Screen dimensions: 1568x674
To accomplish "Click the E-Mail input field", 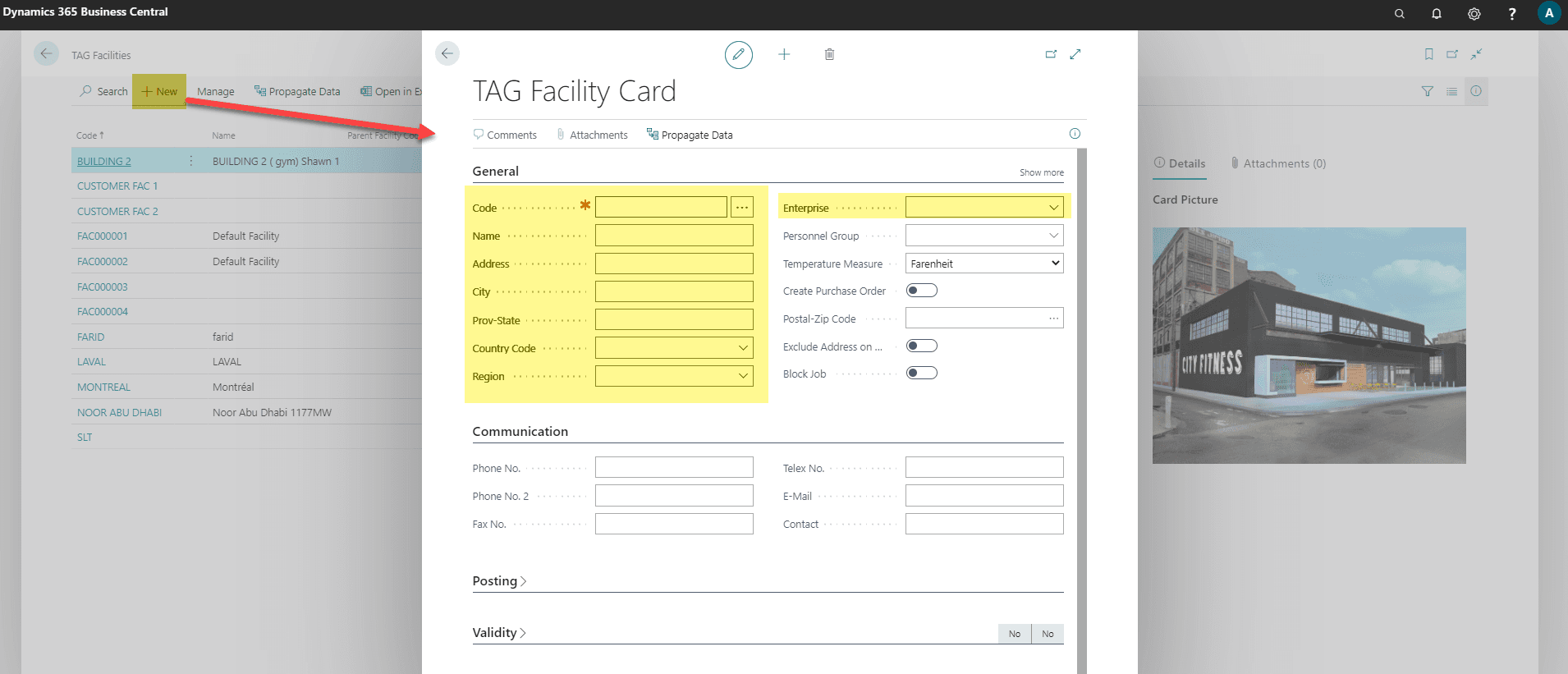I will click(x=984, y=496).
